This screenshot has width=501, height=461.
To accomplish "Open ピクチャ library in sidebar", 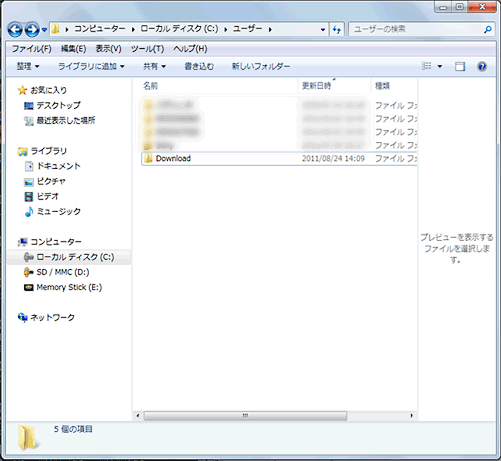I will [51, 181].
